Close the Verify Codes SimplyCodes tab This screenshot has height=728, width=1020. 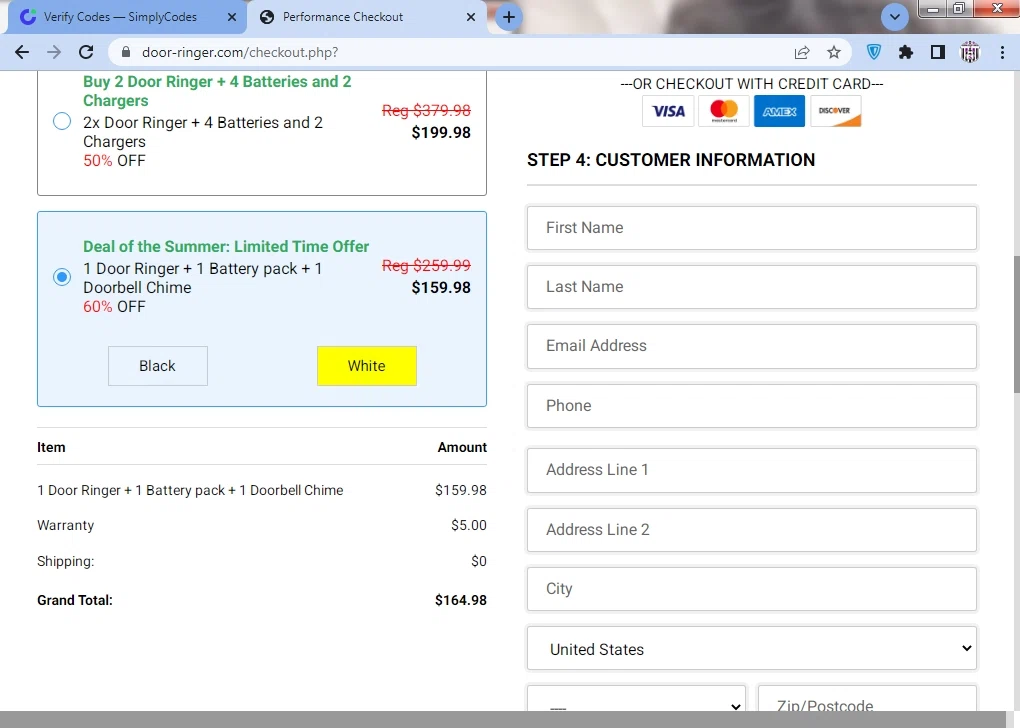coord(232,18)
